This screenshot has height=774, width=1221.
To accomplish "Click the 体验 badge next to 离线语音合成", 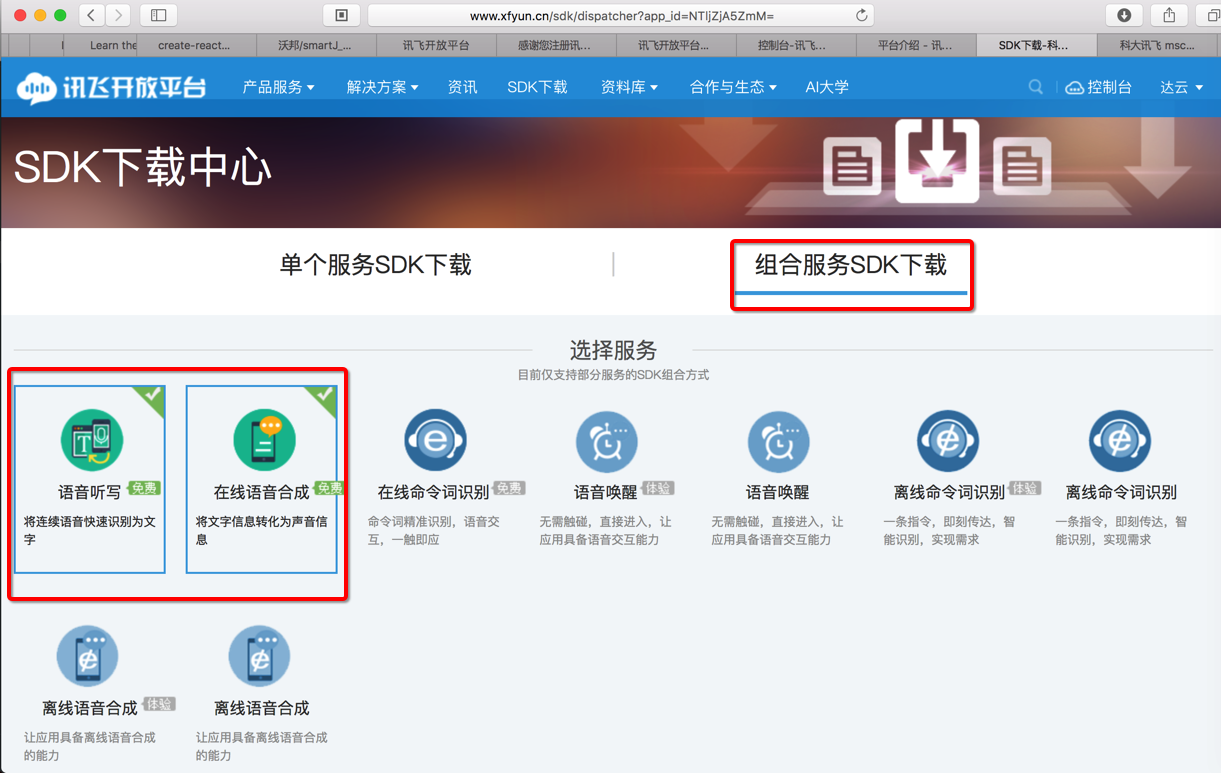I will coord(159,704).
